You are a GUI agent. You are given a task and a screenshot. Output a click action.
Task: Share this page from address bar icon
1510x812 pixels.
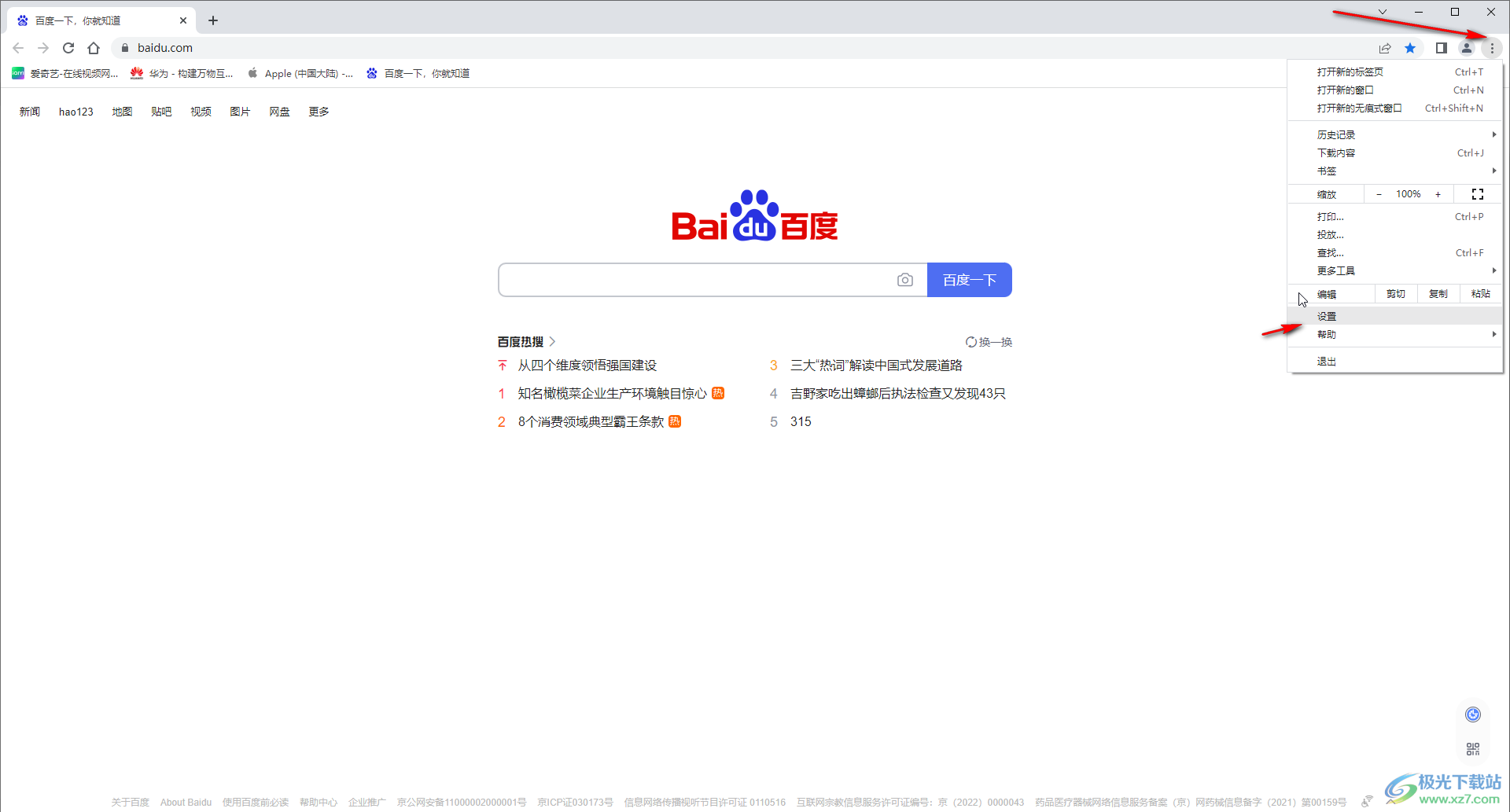pyautogui.click(x=1385, y=48)
